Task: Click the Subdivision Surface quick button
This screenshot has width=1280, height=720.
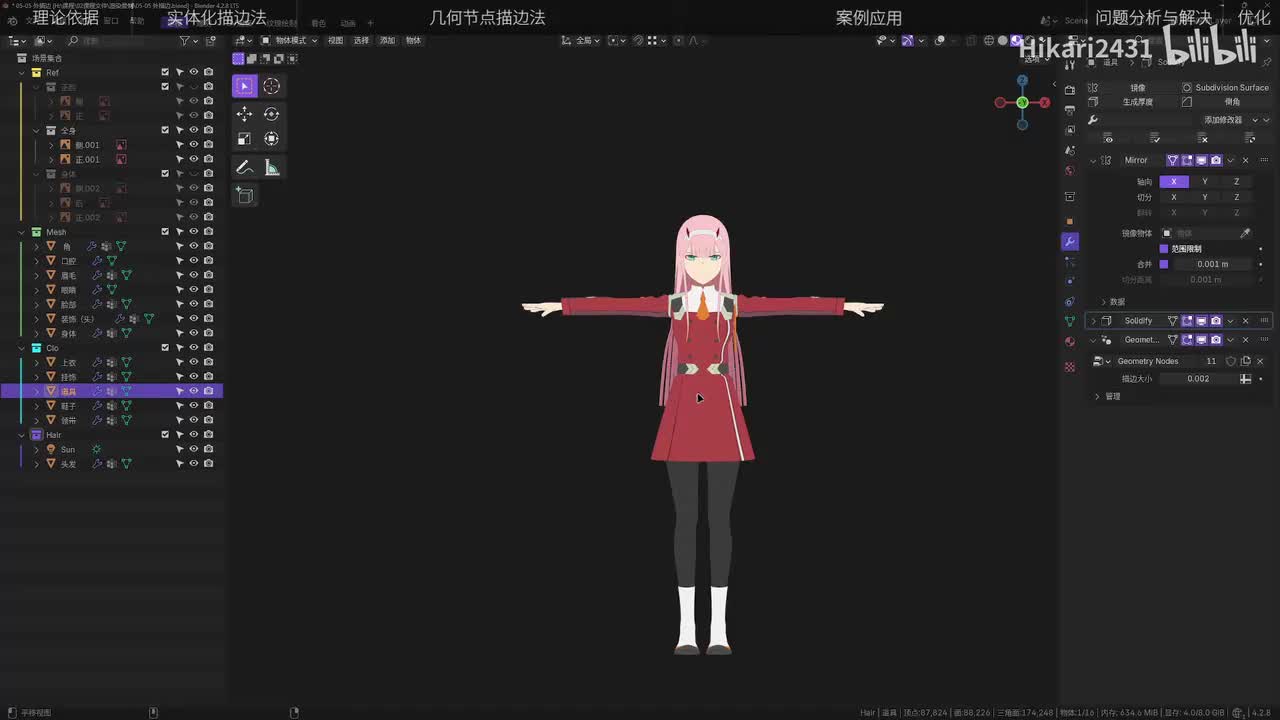Action: coord(1225,88)
